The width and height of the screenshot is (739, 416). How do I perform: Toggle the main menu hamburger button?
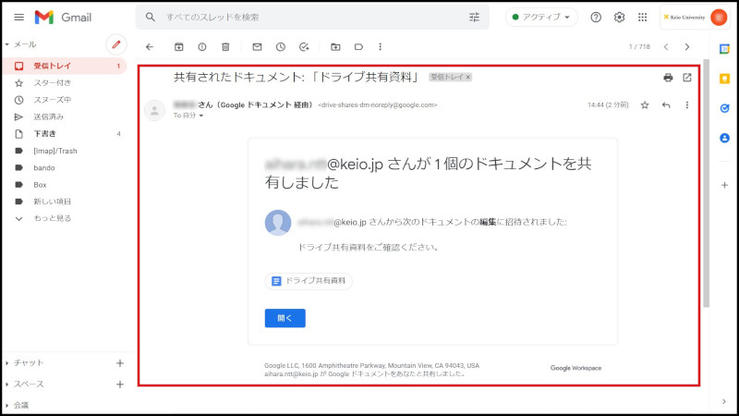pyautogui.click(x=18, y=17)
